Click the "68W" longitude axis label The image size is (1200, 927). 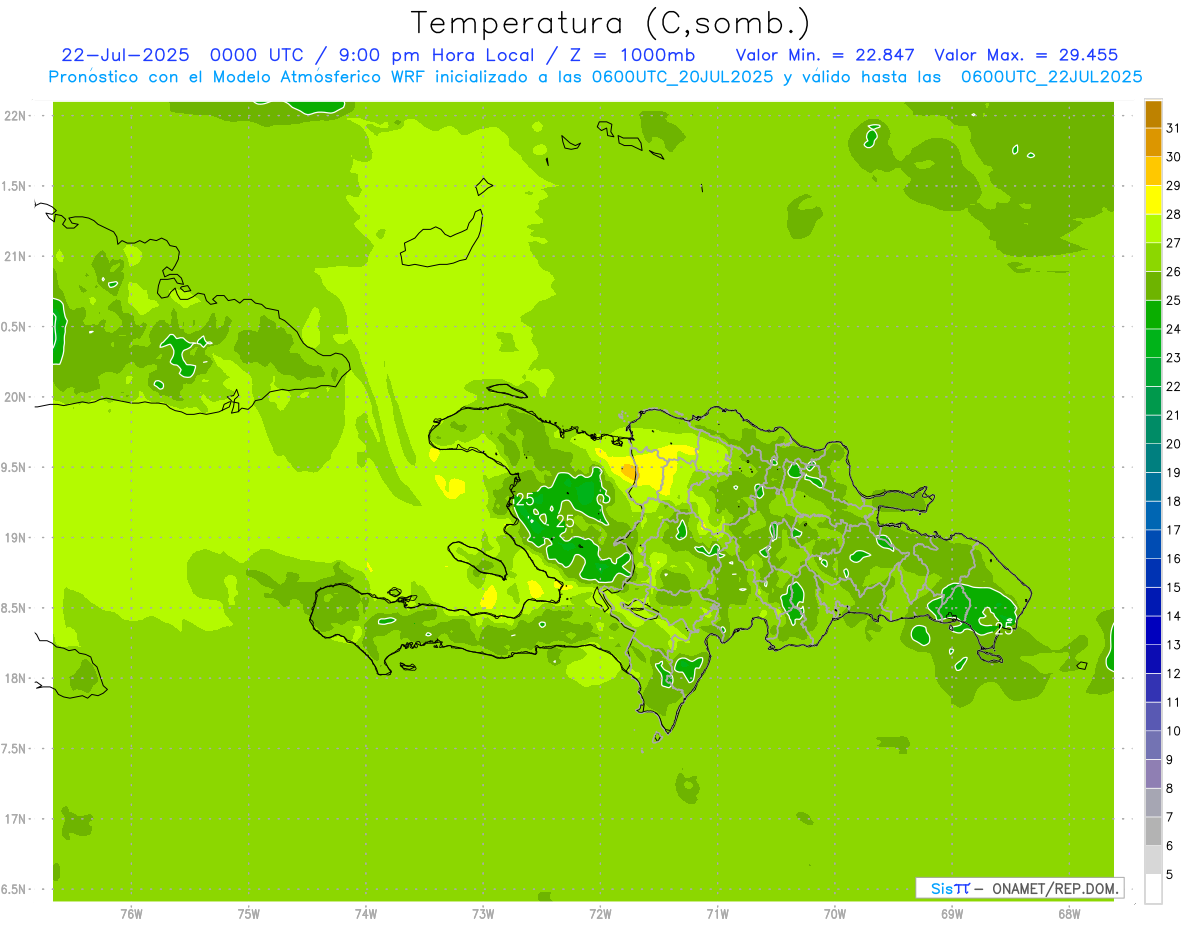coord(1069,914)
